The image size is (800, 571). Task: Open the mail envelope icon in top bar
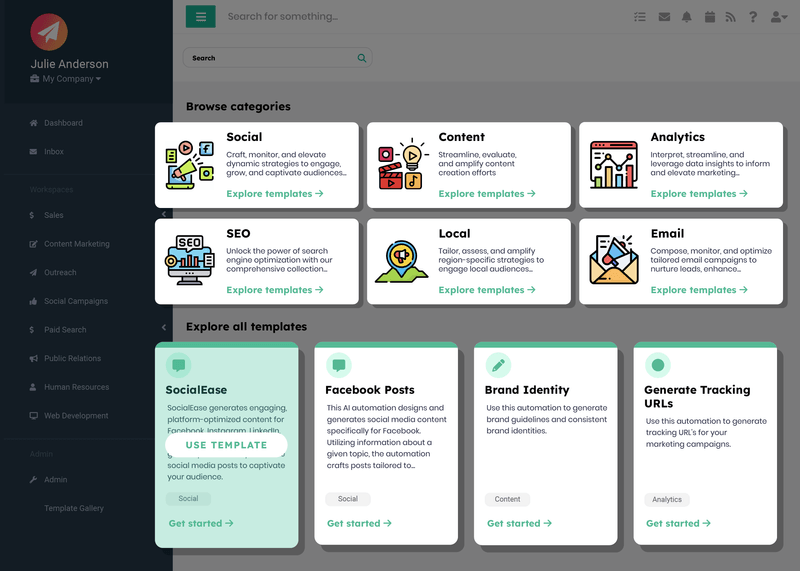pos(664,17)
